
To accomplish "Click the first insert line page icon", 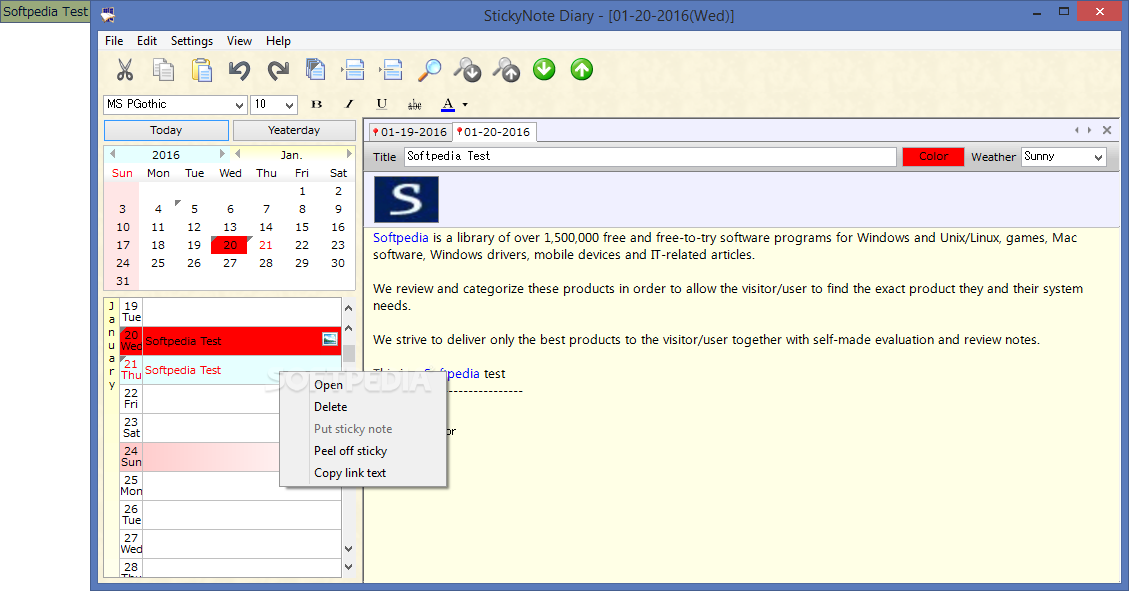I will click(354, 70).
